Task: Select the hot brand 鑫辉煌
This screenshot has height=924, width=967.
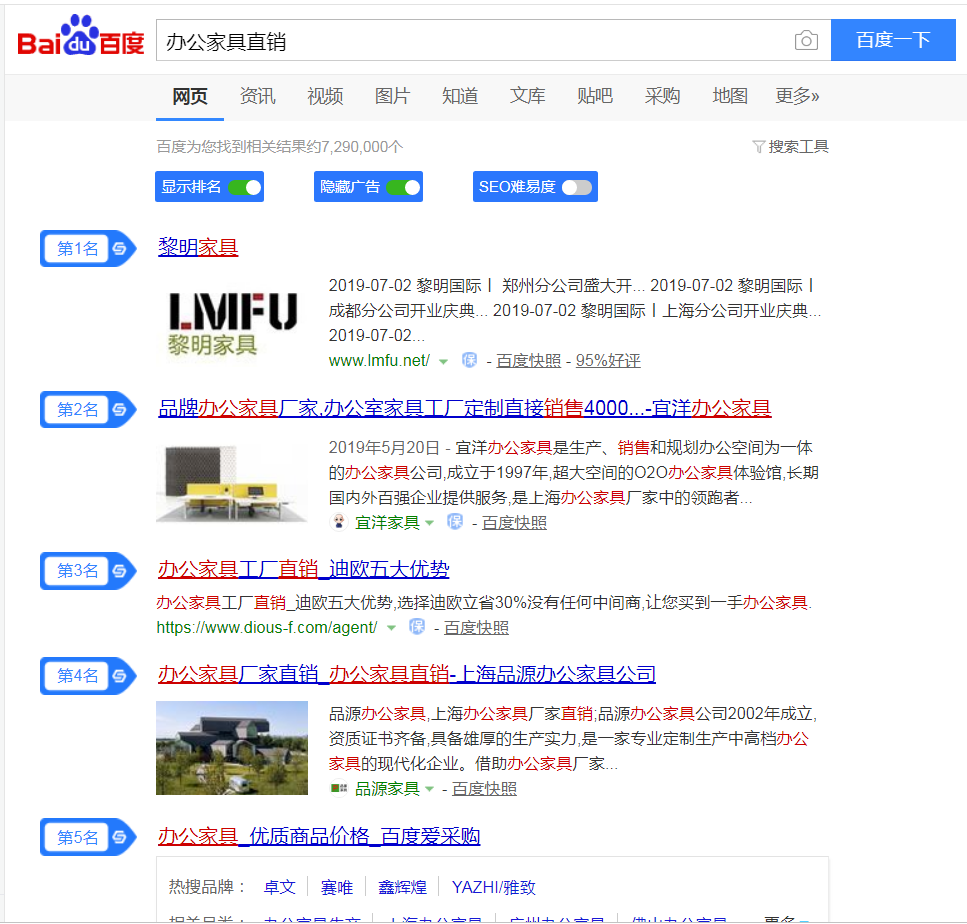Action: 402,888
